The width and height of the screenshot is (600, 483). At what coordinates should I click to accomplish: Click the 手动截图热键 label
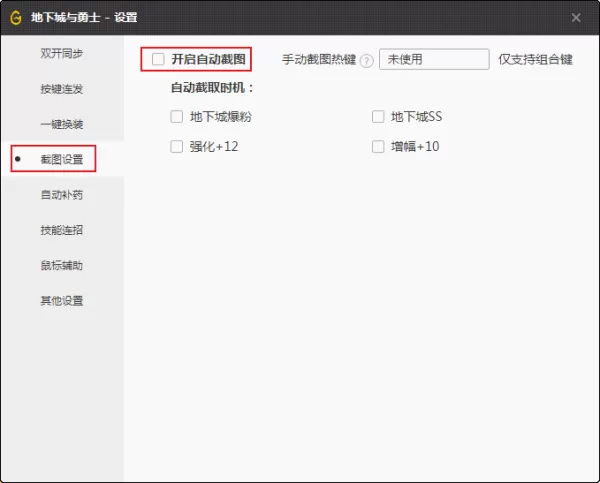(x=319, y=59)
